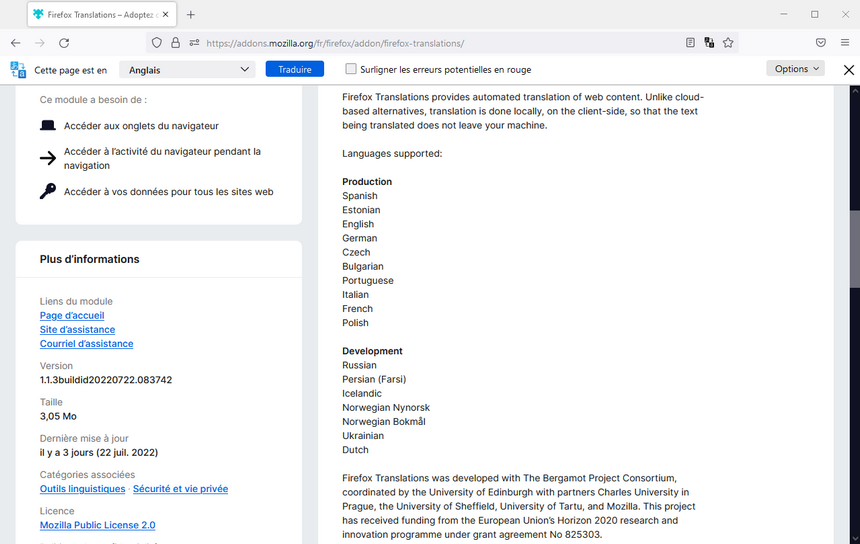Open the Site d'assistance link

pyautogui.click(x=77, y=330)
